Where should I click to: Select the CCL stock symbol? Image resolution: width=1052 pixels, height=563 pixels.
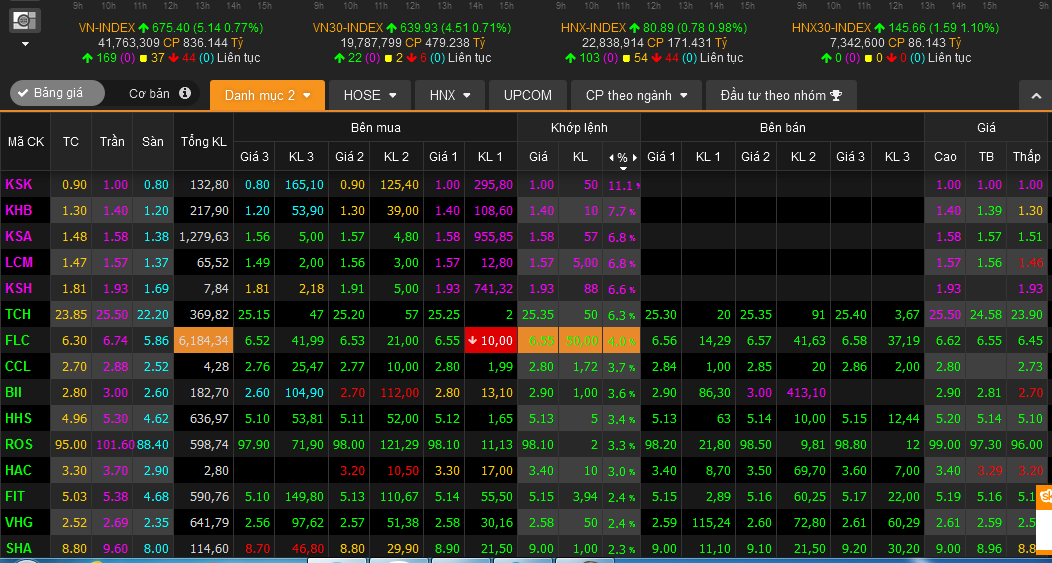[18, 366]
